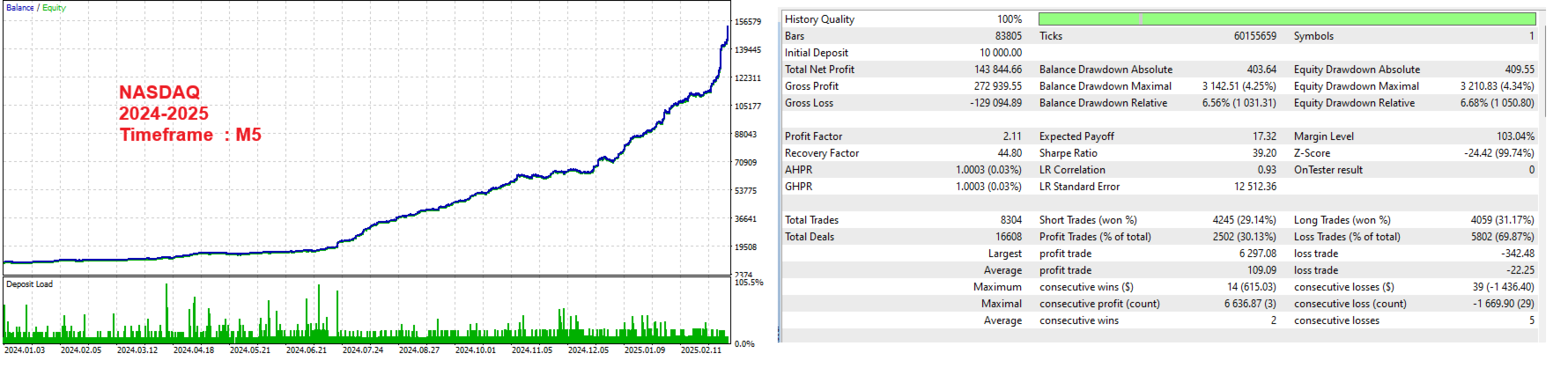Click Z-Score value -24.42 (99.74%)
Viewport: 1568px width, 368px height.
1499,153
